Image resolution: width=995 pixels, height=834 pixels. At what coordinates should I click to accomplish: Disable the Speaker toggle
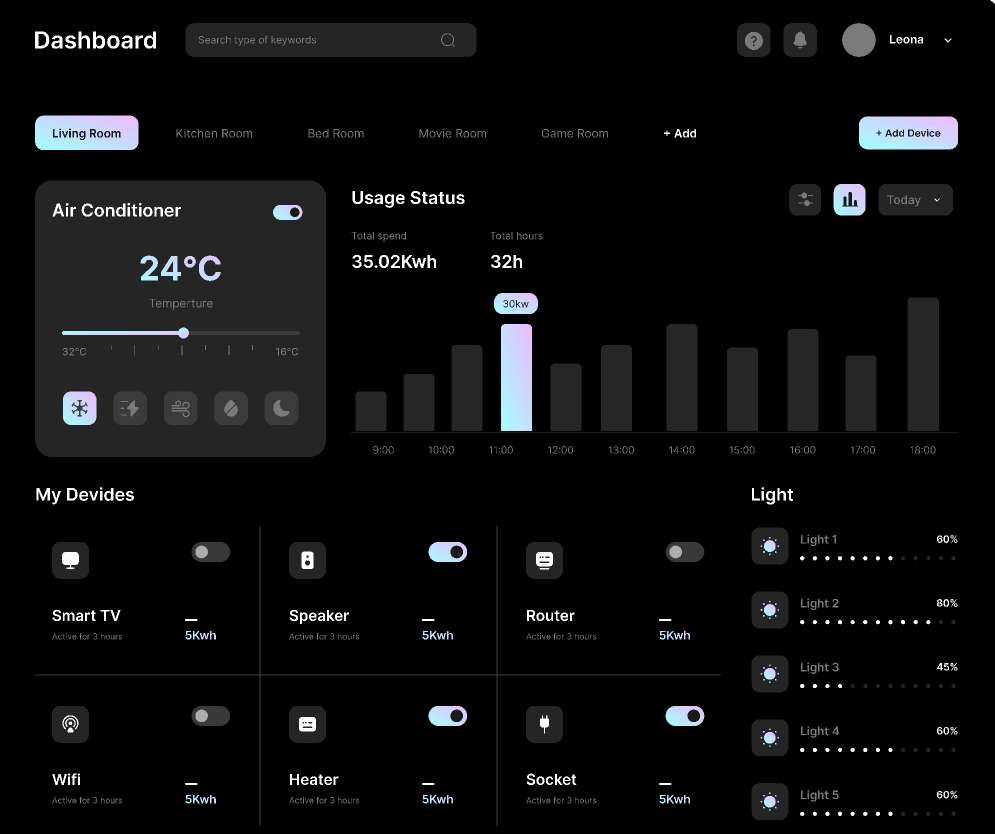448,552
